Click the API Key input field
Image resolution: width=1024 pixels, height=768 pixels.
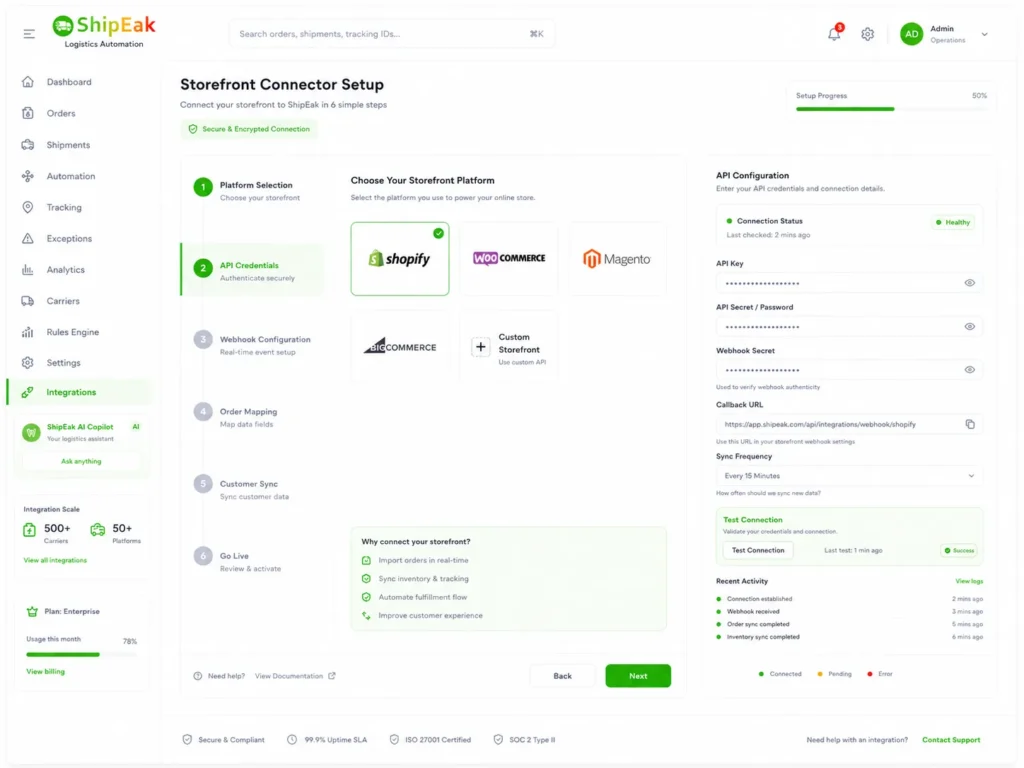(849, 283)
